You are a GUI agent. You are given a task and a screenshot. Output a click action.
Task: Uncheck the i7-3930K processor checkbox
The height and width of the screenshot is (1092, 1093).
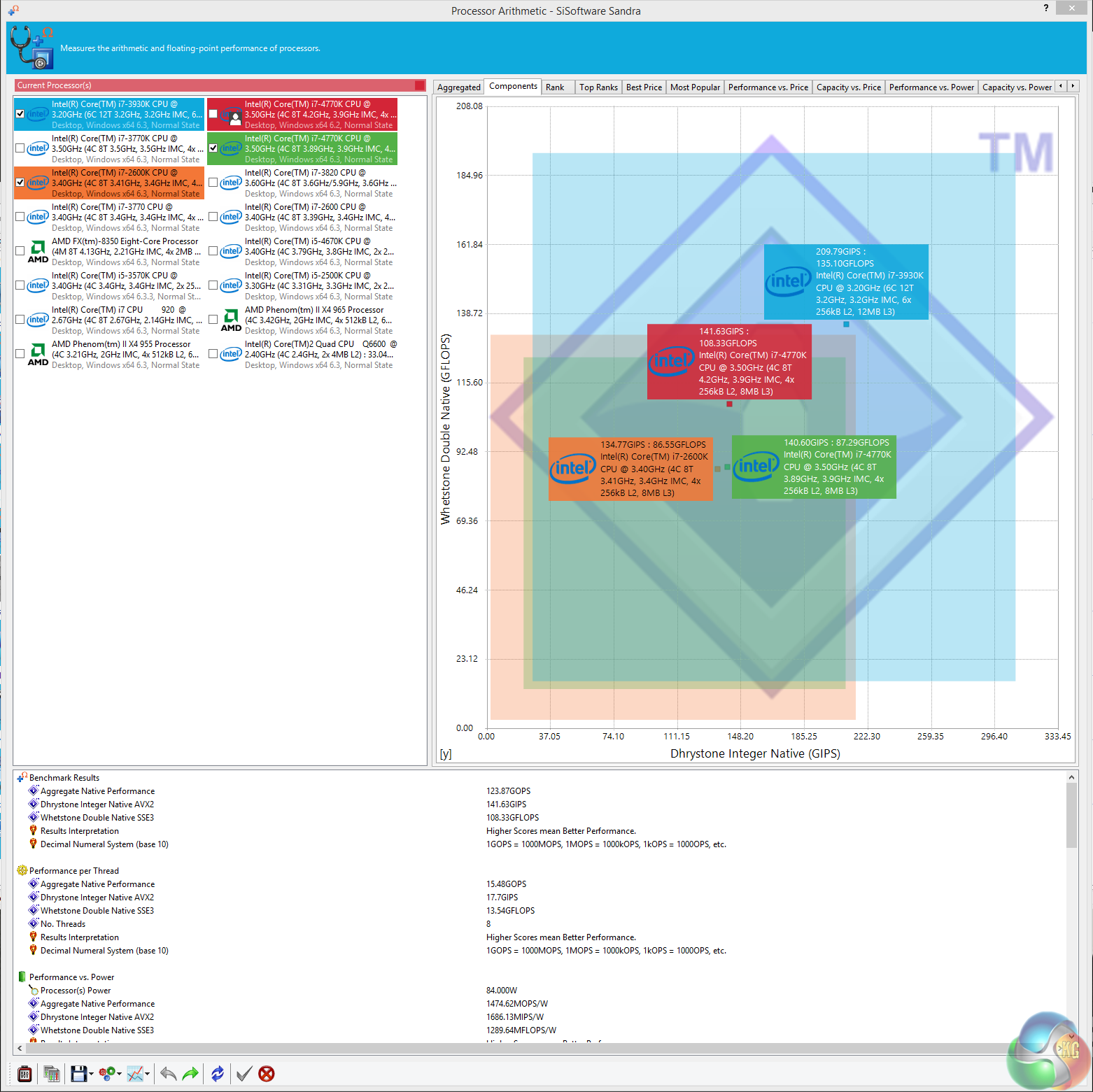(x=20, y=114)
